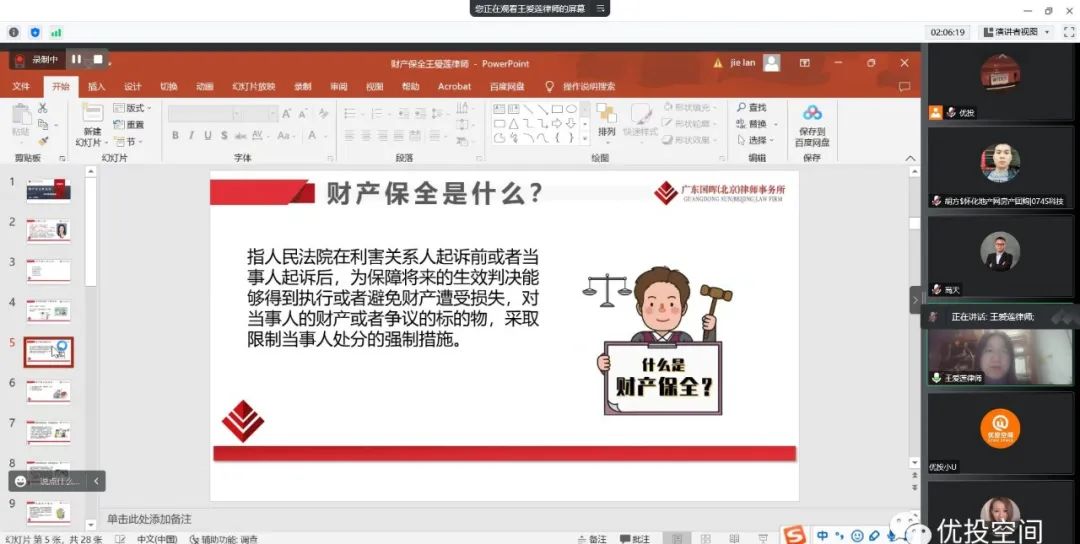Expand the shapes gallery more arrow
Screen dimensions: 1080x544
(x=585, y=138)
